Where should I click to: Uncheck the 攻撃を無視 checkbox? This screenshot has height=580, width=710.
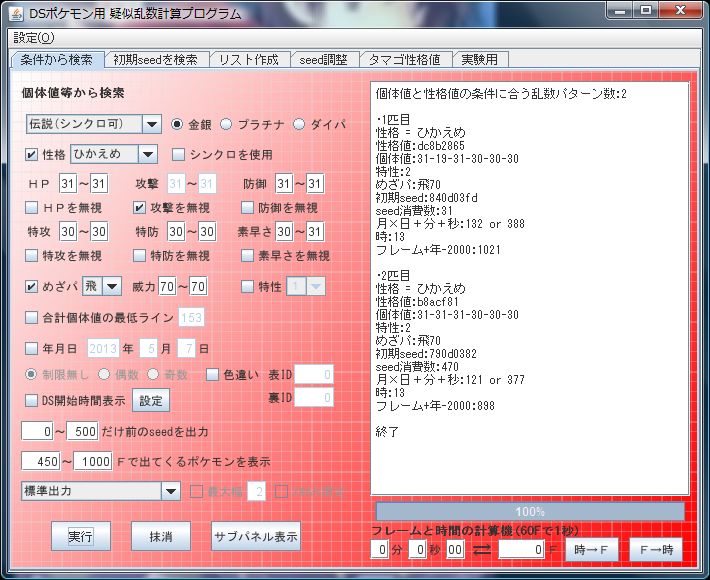point(139,208)
